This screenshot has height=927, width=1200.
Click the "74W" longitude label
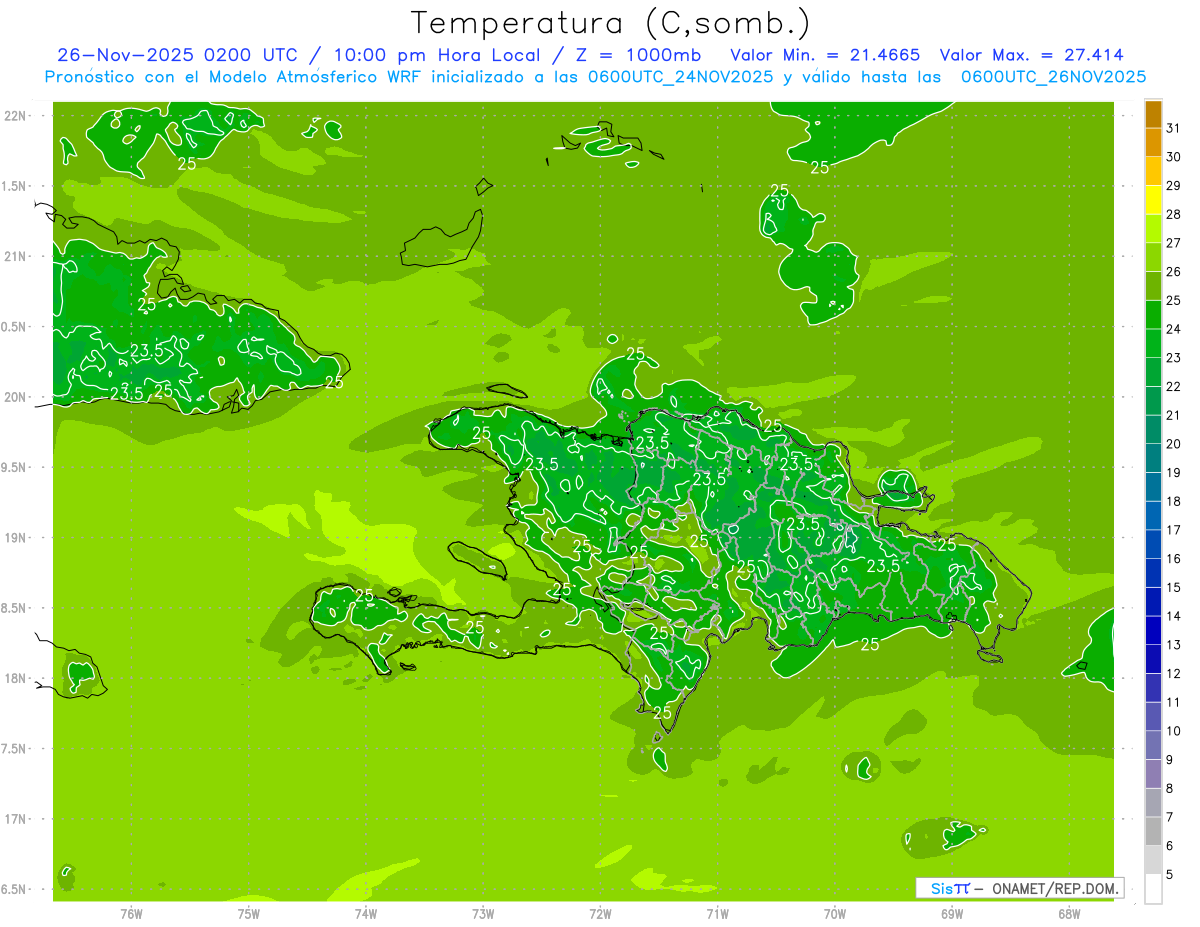(x=366, y=914)
